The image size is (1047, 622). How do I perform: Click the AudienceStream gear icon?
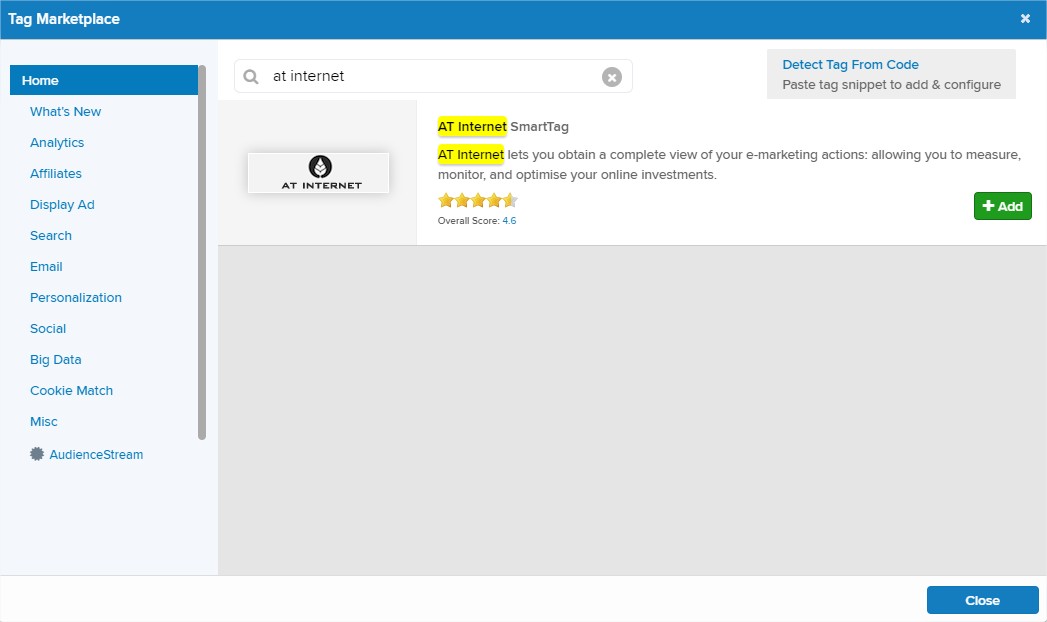[37, 454]
